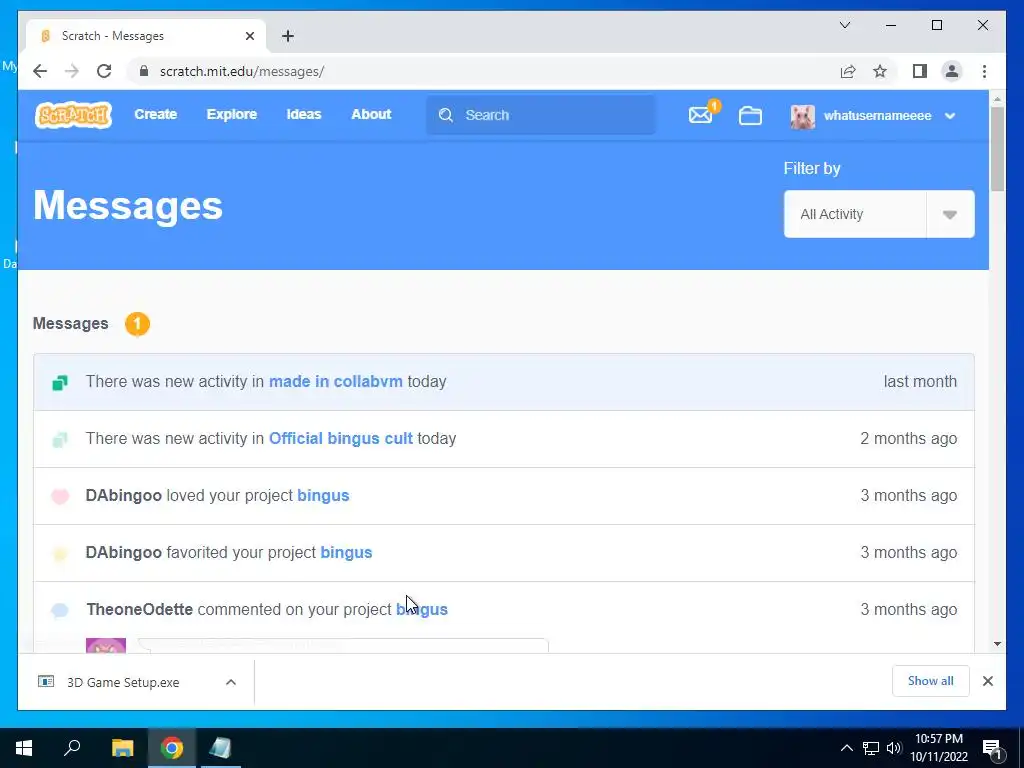Image resolution: width=1024 pixels, height=768 pixels.
Task: Click the star icon beside DAbingoo favorited
Action: (x=60, y=554)
